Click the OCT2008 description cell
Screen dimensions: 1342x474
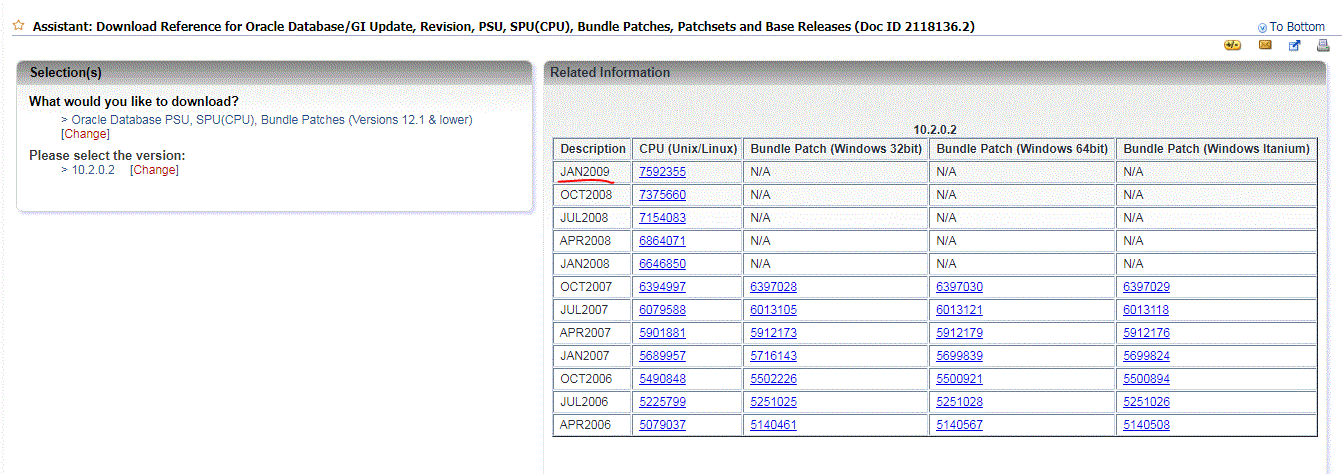593,195
